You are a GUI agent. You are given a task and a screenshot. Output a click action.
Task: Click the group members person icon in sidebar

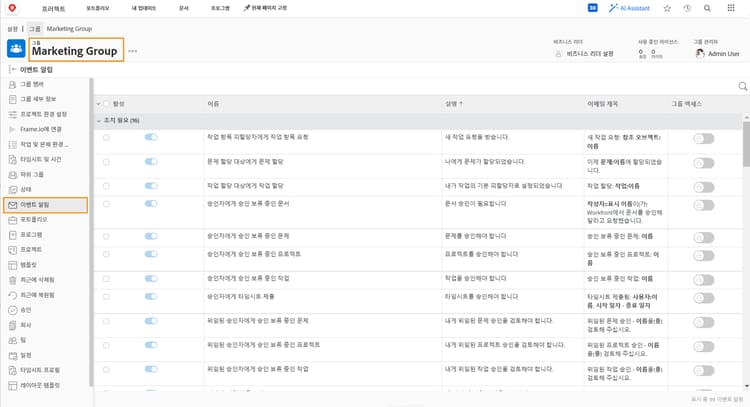point(12,84)
